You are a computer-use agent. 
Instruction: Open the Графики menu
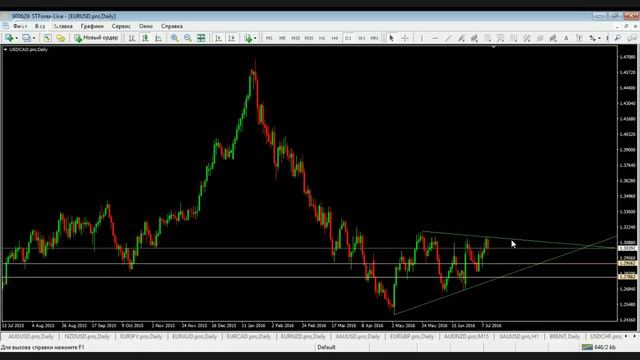click(92, 26)
